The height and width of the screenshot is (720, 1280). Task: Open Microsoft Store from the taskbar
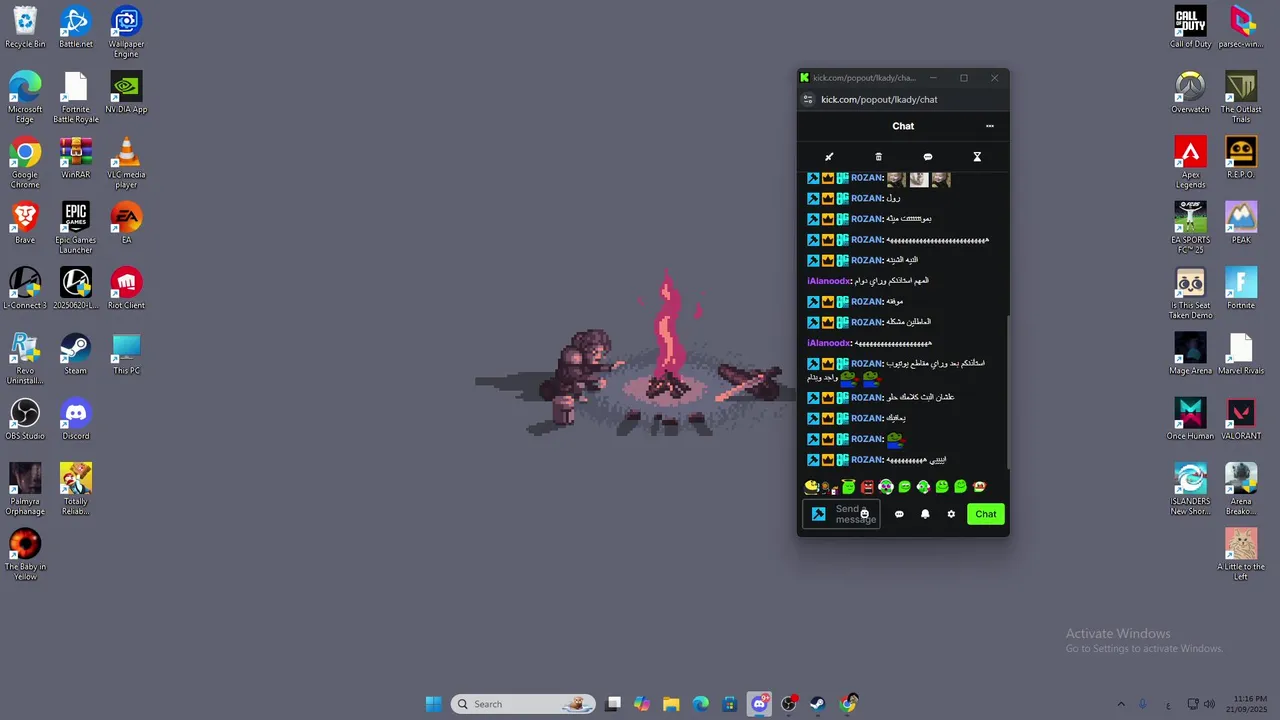pos(730,704)
